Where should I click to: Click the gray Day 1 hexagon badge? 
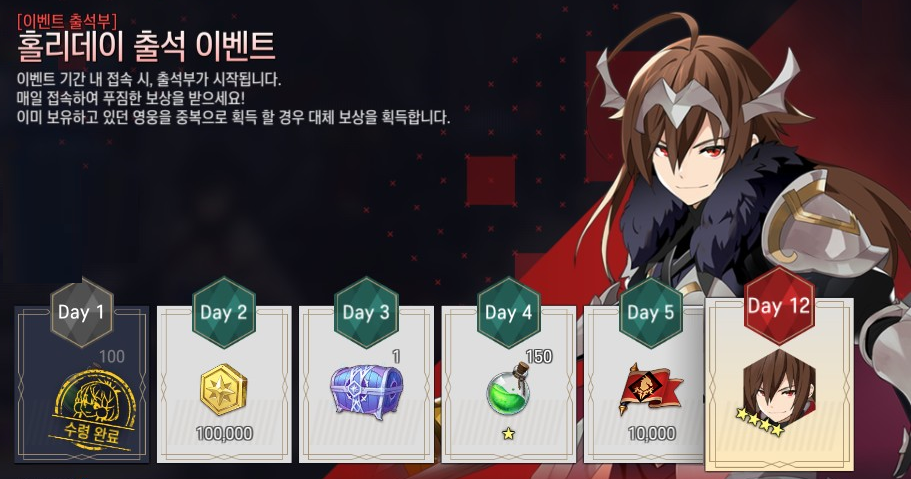pyautogui.click(x=81, y=313)
